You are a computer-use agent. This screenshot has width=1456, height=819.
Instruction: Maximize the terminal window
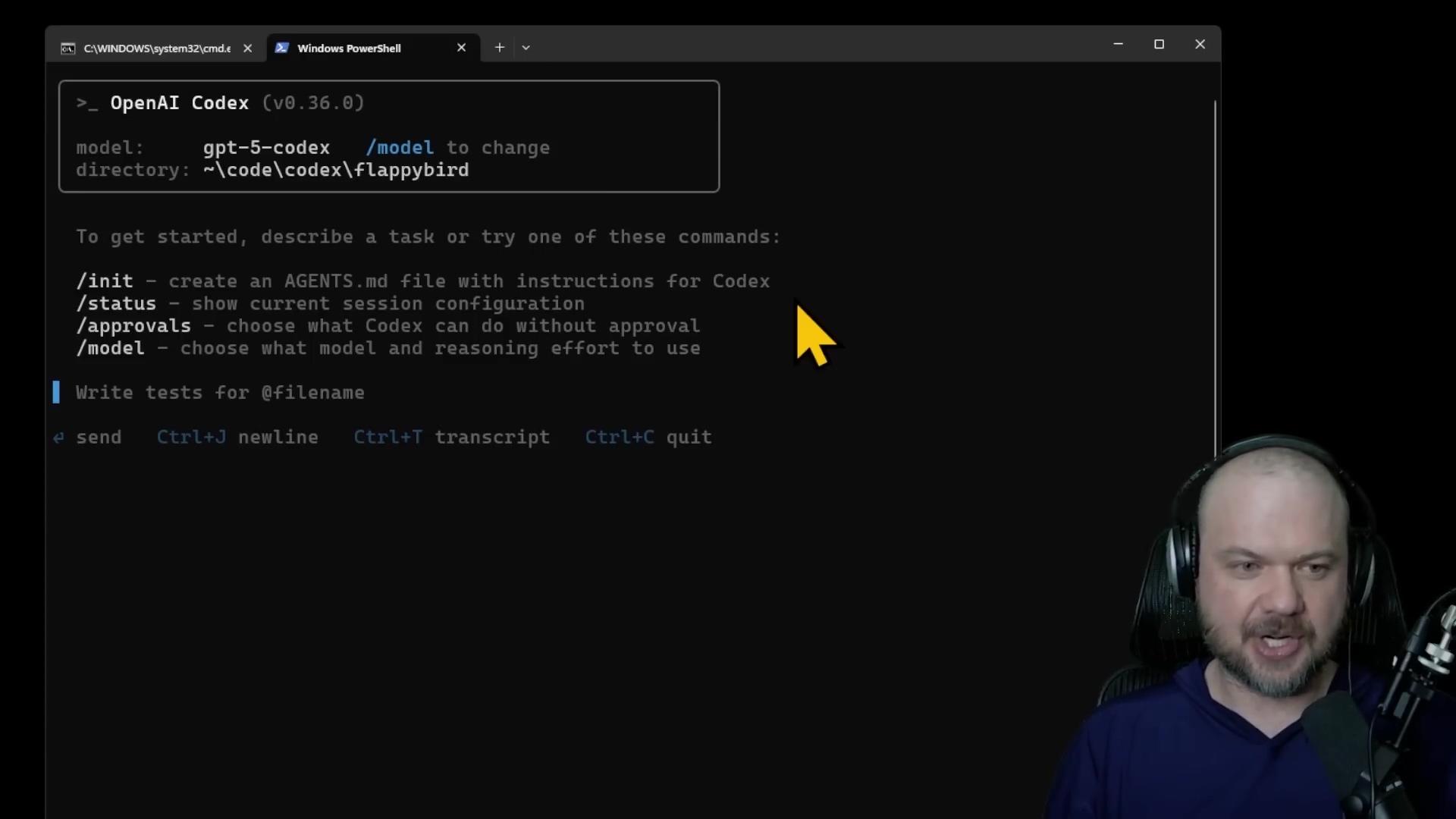(1159, 44)
